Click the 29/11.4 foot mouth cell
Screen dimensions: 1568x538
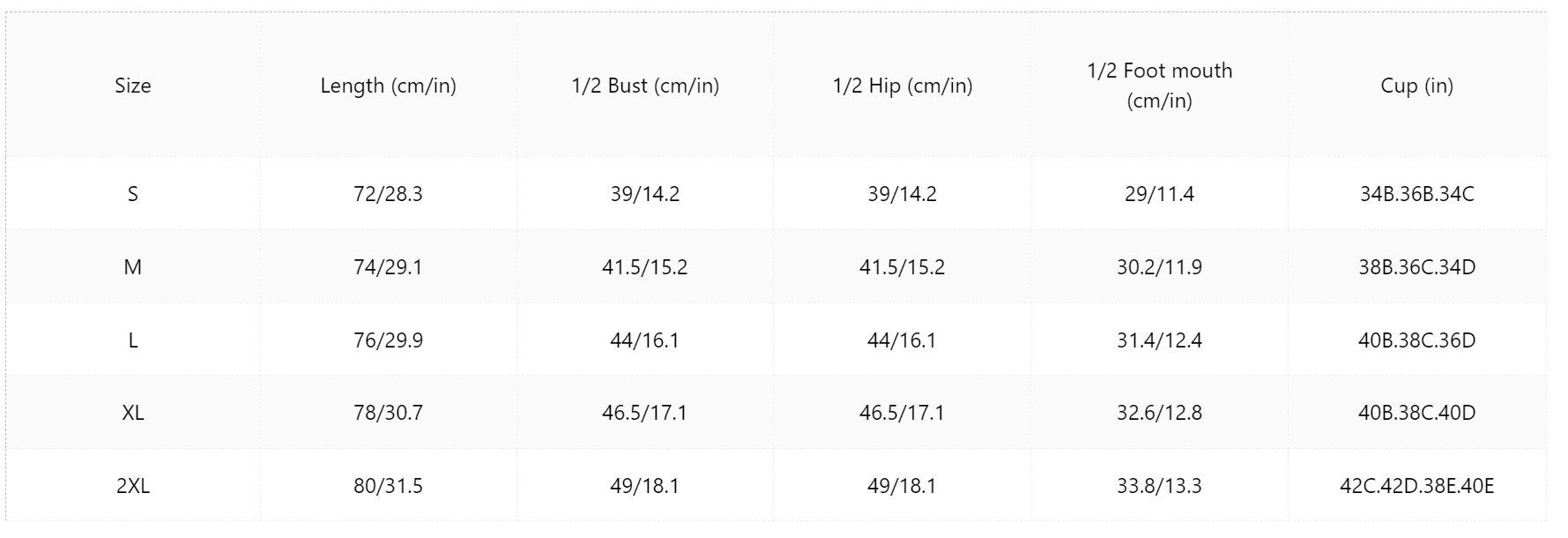pyautogui.click(x=1160, y=194)
